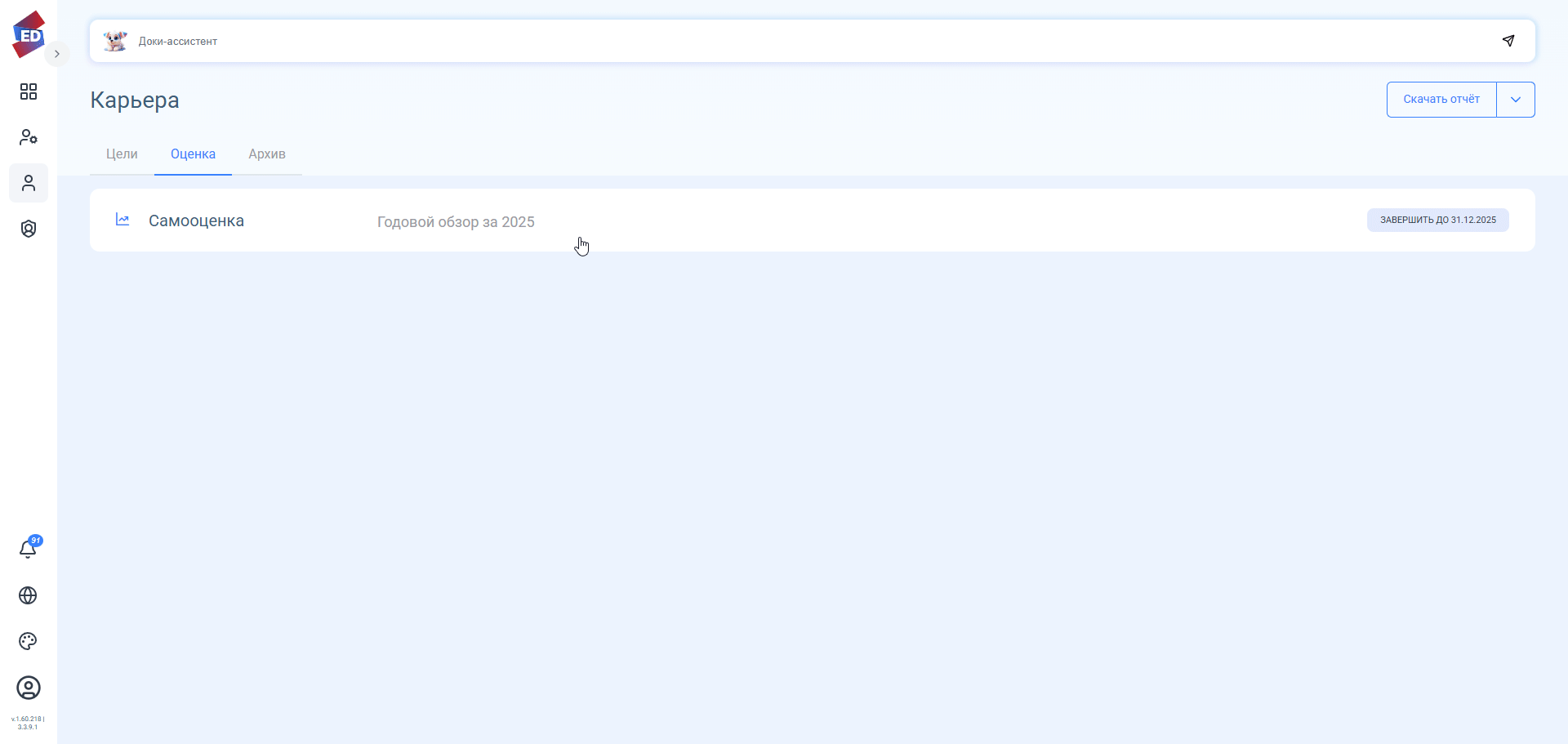Select the Оценка tab

click(193, 154)
